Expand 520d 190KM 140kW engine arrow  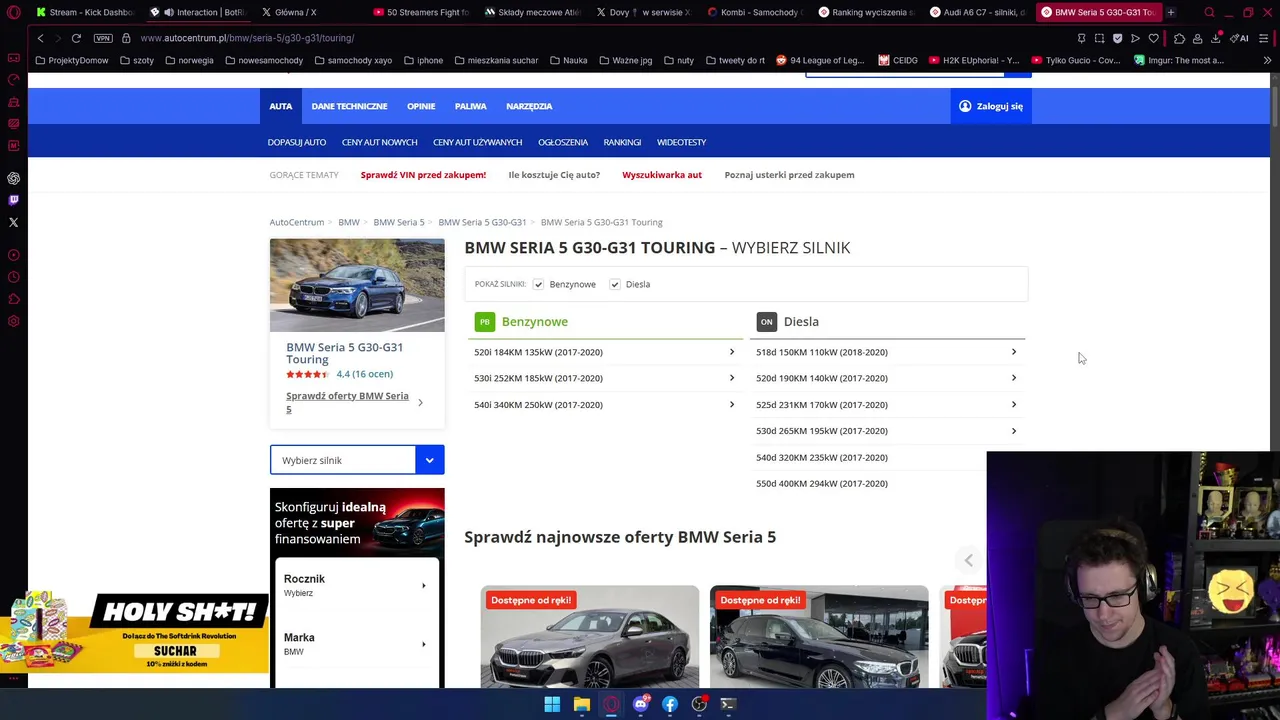point(1013,378)
